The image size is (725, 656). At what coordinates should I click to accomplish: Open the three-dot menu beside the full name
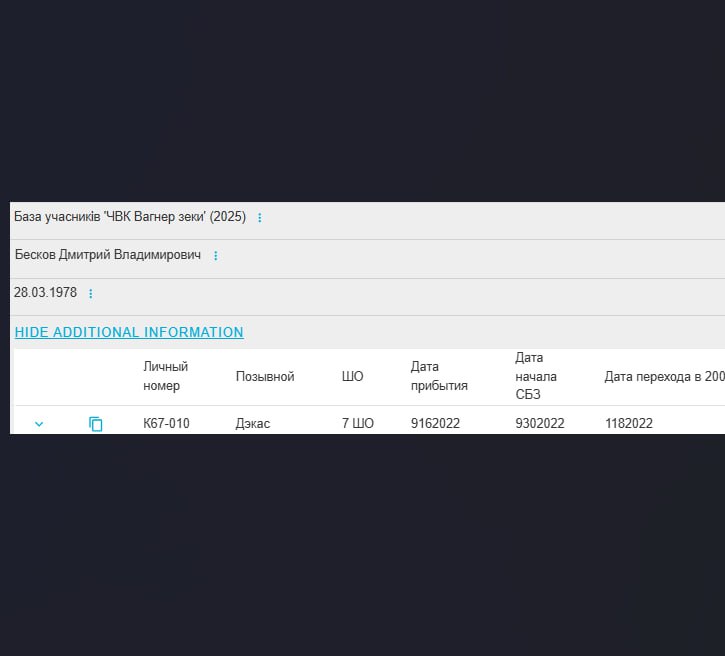[x=215, y=256]
